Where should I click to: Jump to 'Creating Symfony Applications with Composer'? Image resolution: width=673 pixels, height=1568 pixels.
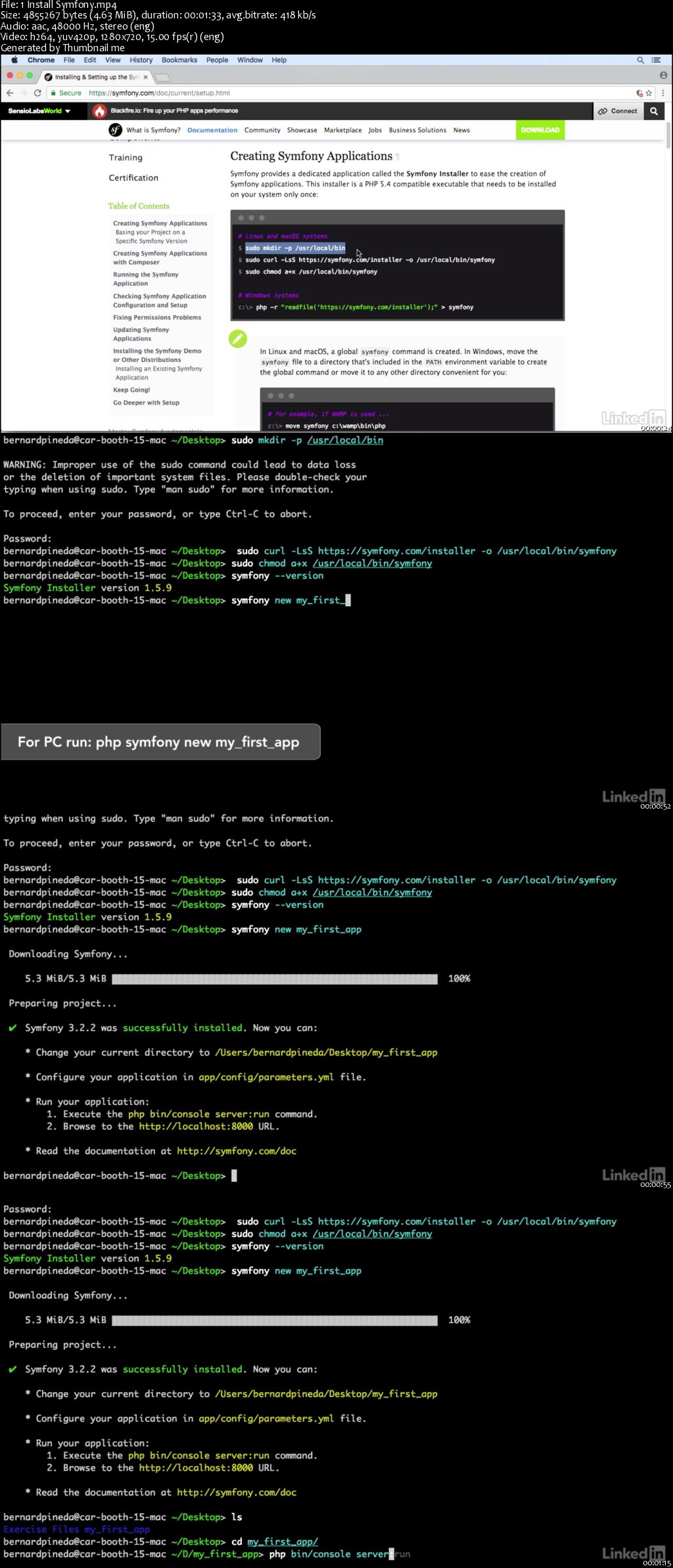[160, 258]
